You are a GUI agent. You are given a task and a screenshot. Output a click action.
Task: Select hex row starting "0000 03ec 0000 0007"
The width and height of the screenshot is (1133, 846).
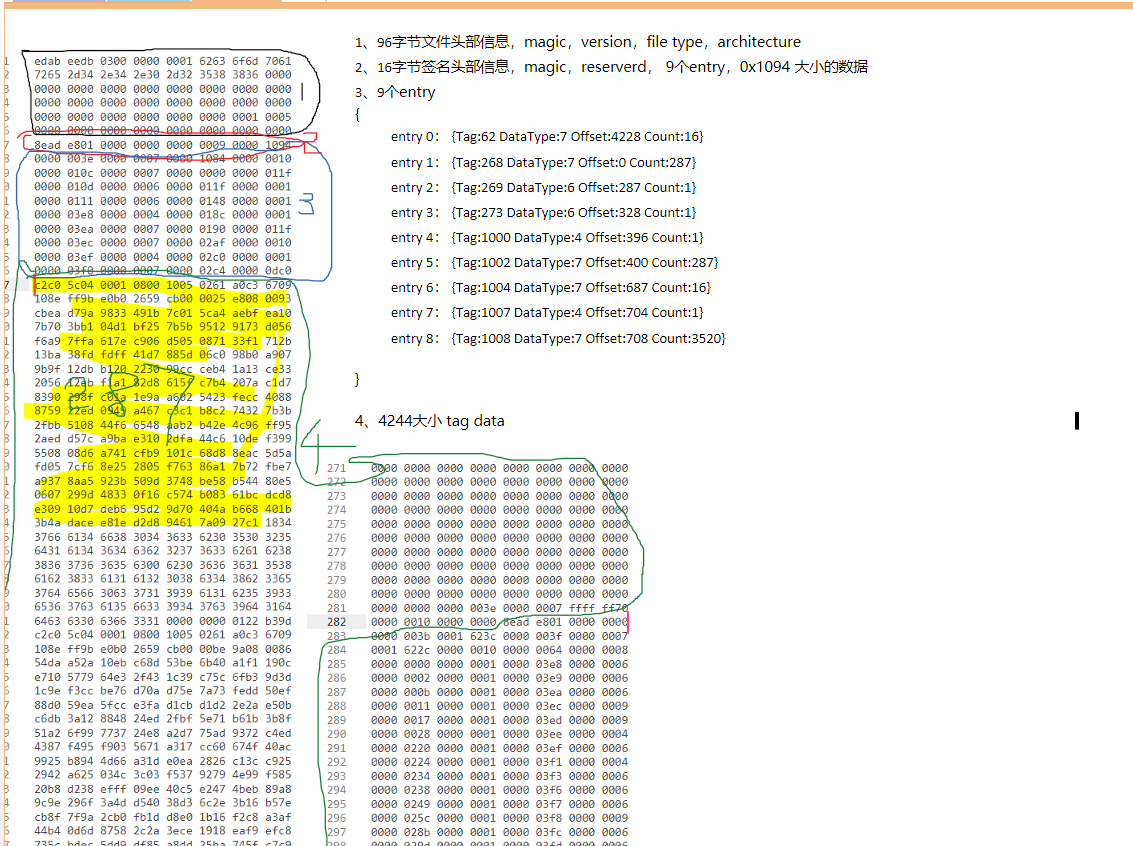(x=163, y=243)
